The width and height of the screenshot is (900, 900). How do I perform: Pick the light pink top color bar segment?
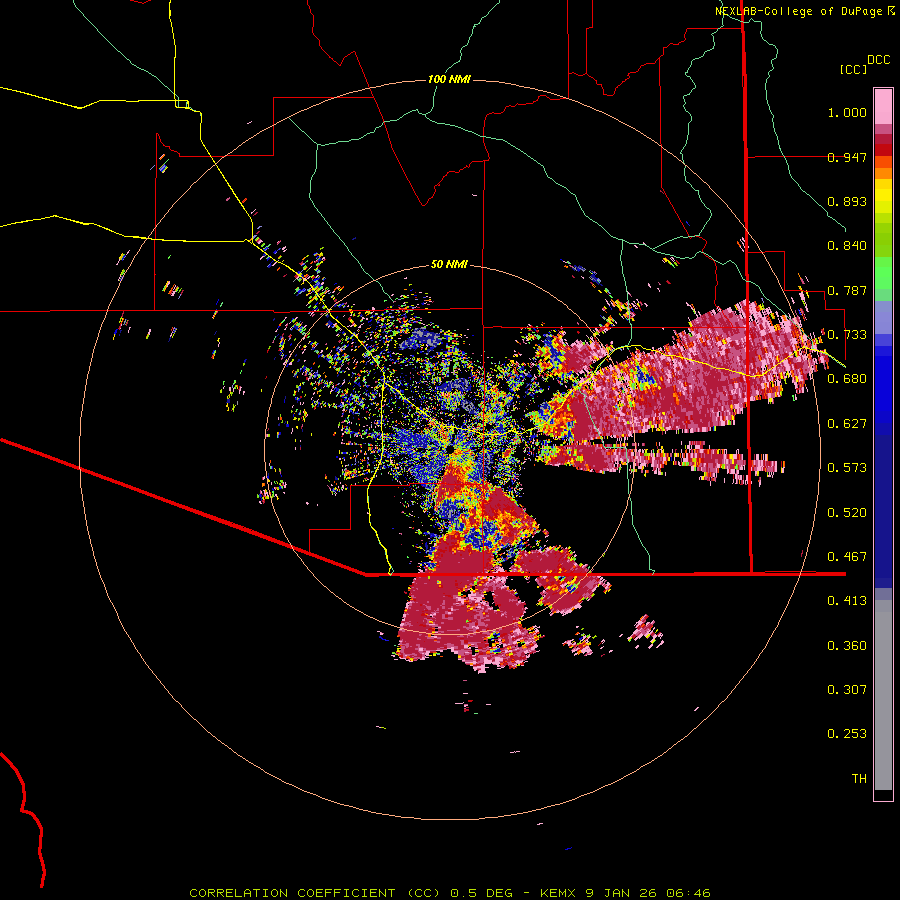tap(883, 107)
